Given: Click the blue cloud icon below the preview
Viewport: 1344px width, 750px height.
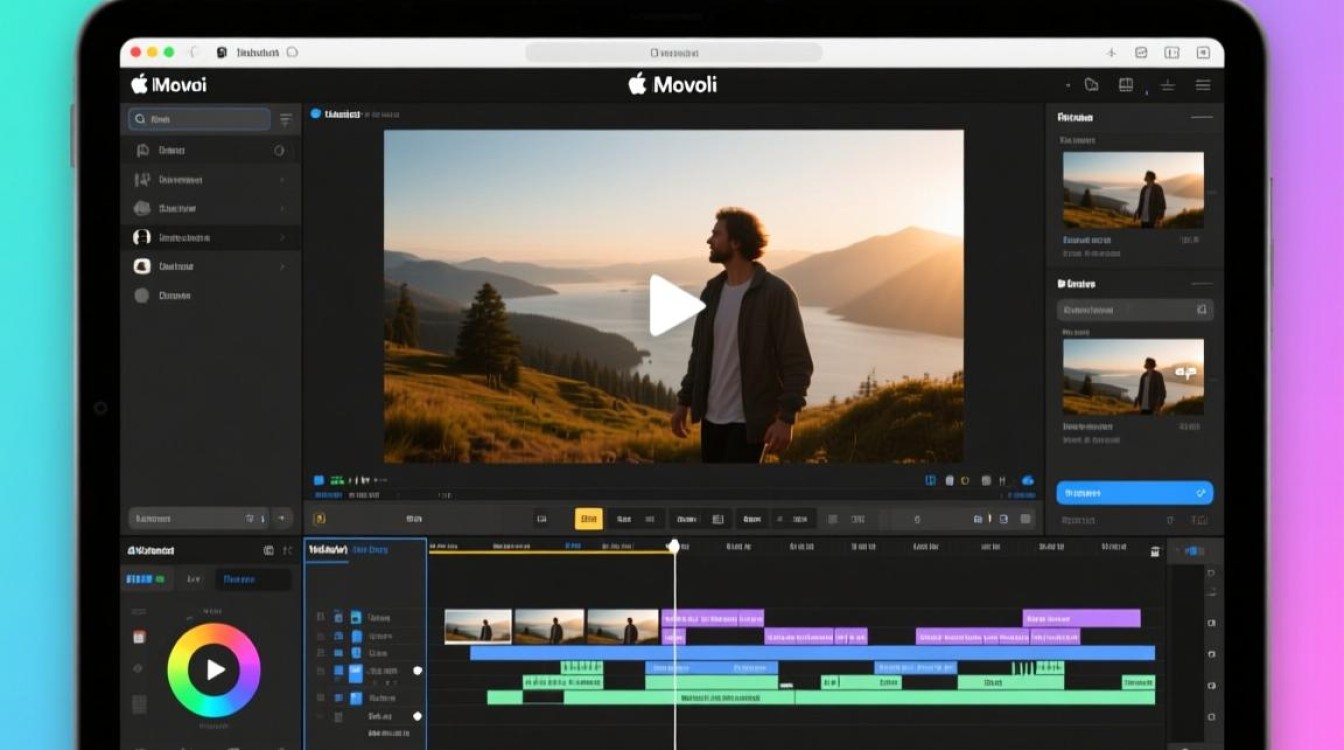Looking at the screenshot, I should point(1027,481).
